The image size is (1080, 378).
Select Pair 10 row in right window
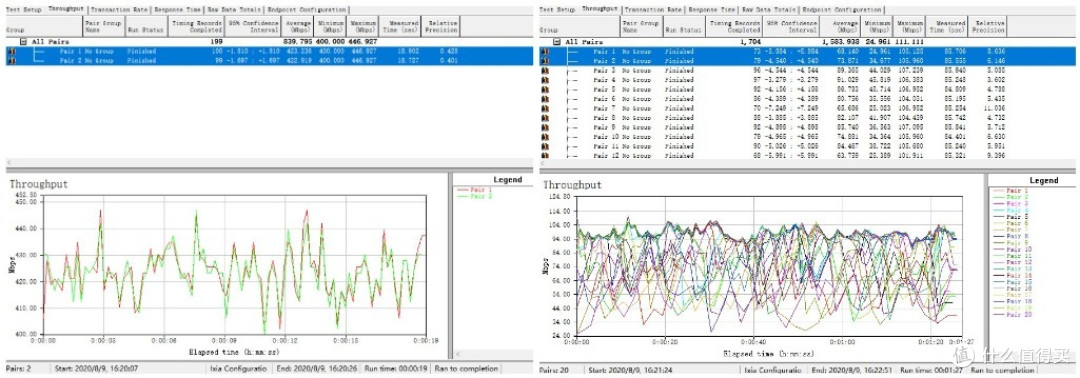pos(806,137)
